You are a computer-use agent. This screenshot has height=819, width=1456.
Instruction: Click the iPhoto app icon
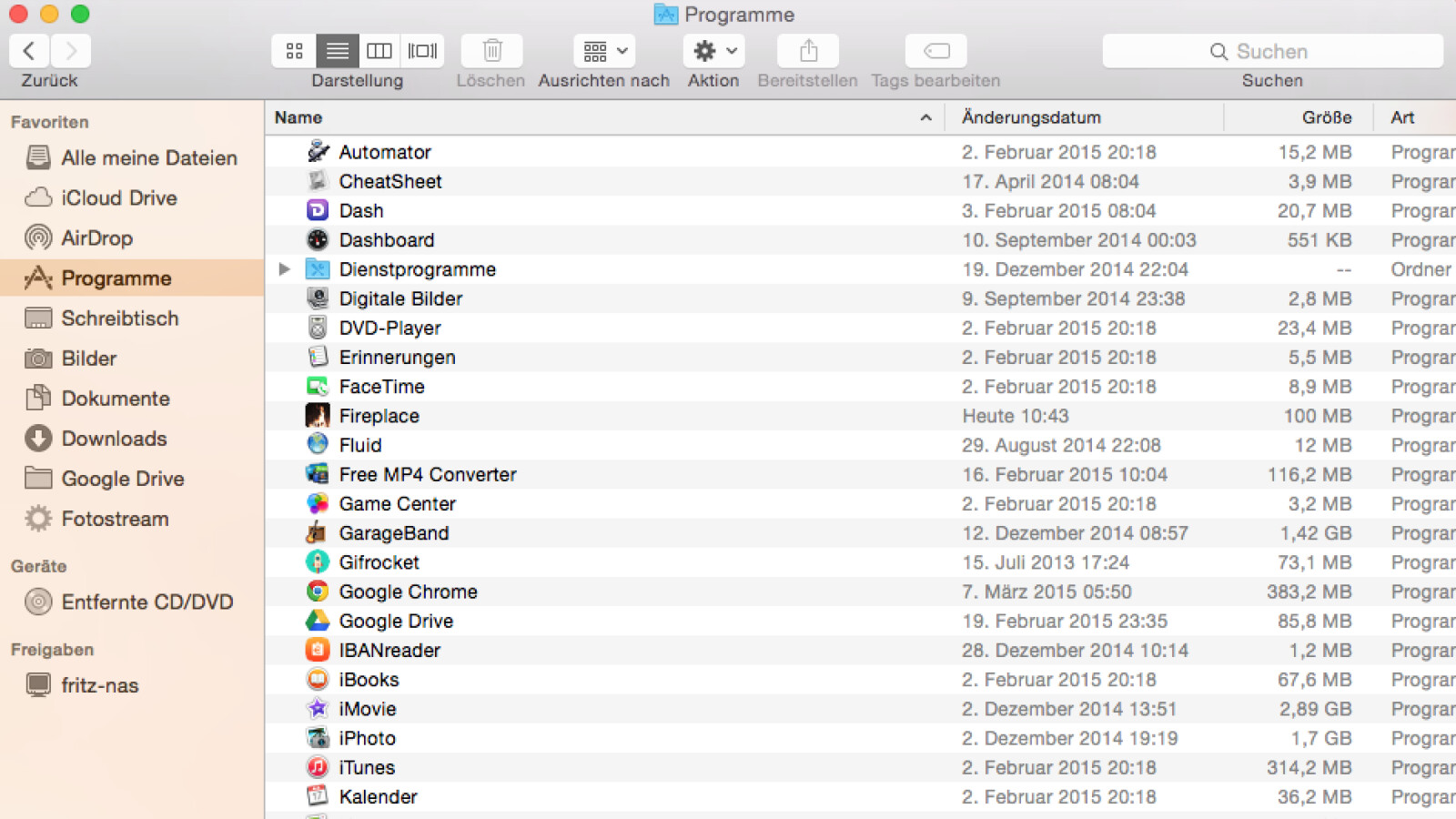point(318,738)
